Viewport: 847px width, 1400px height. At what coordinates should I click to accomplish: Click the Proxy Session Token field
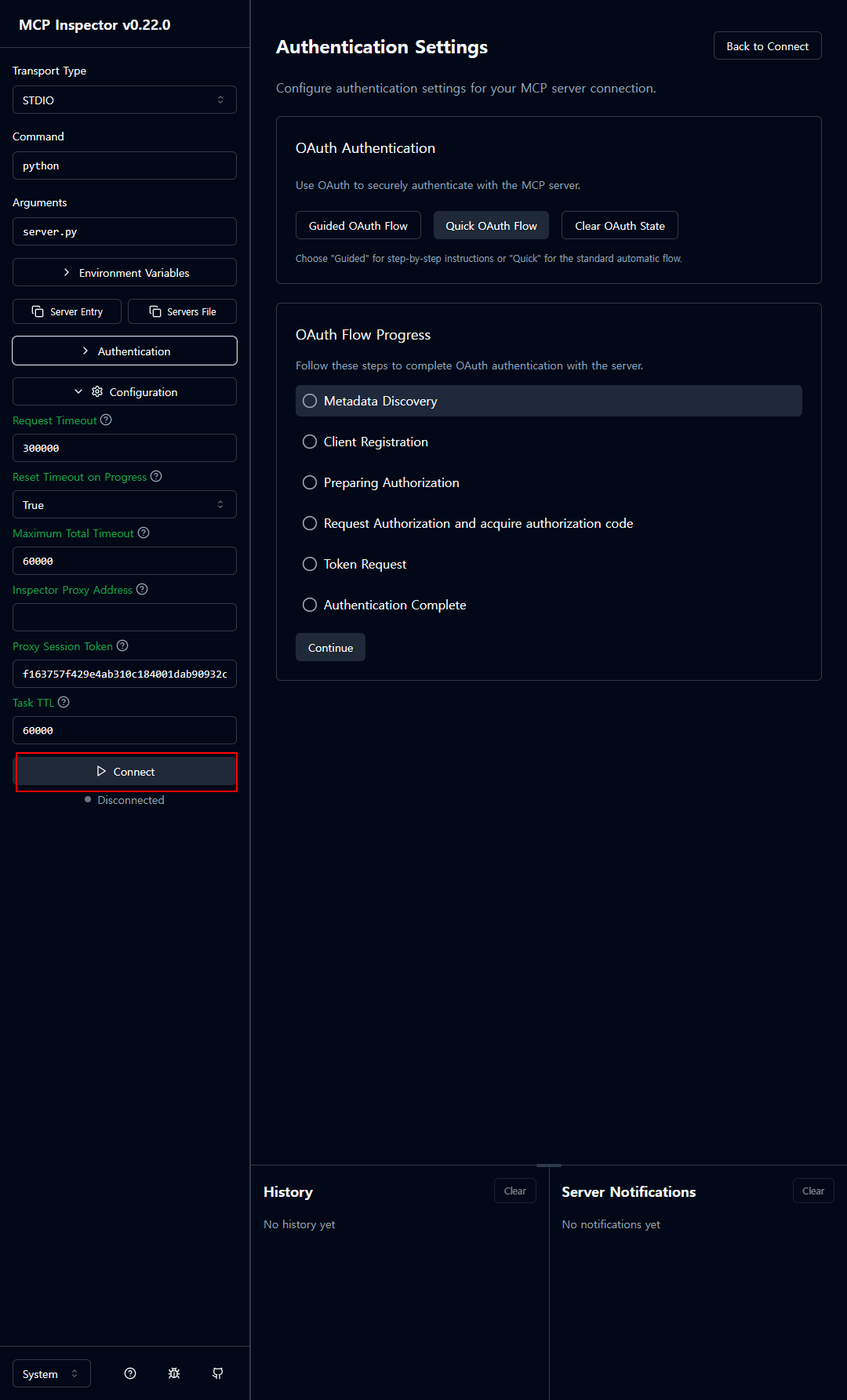(125, 674)
